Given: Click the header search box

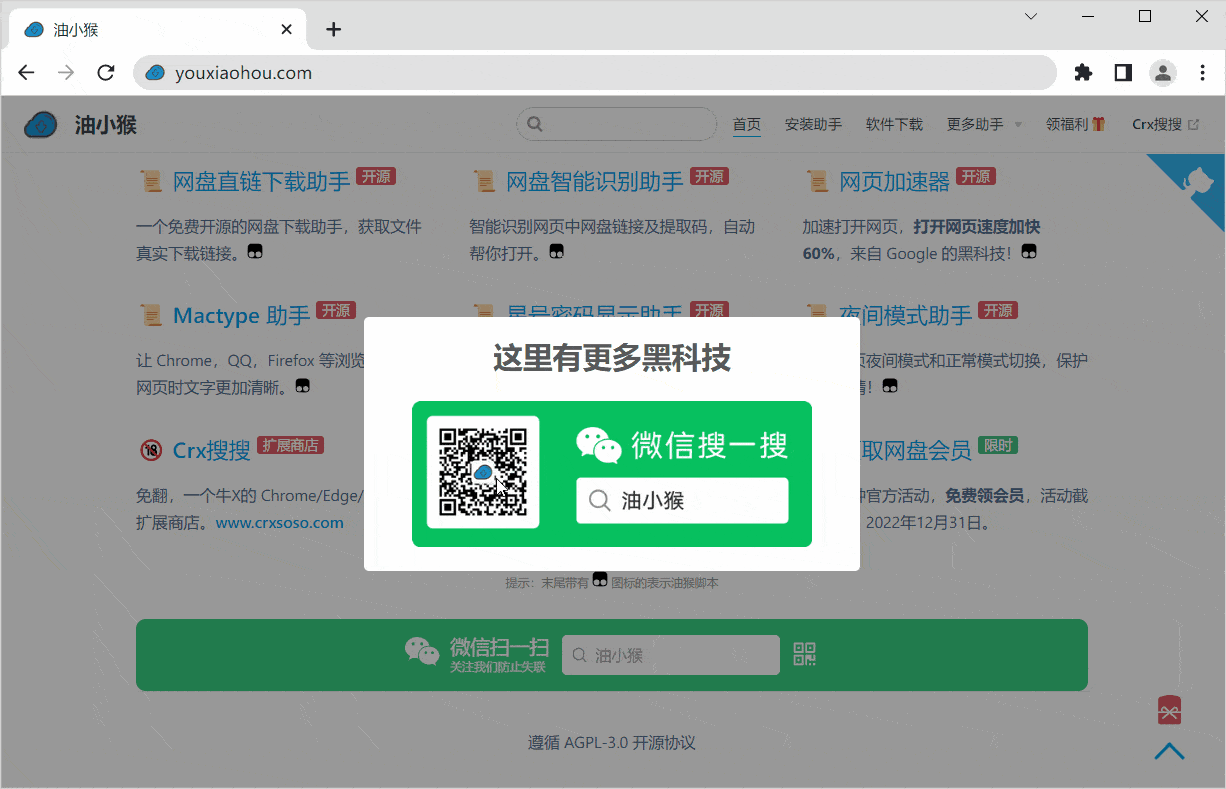Looking at the screenshot, I should coord(617,124).
